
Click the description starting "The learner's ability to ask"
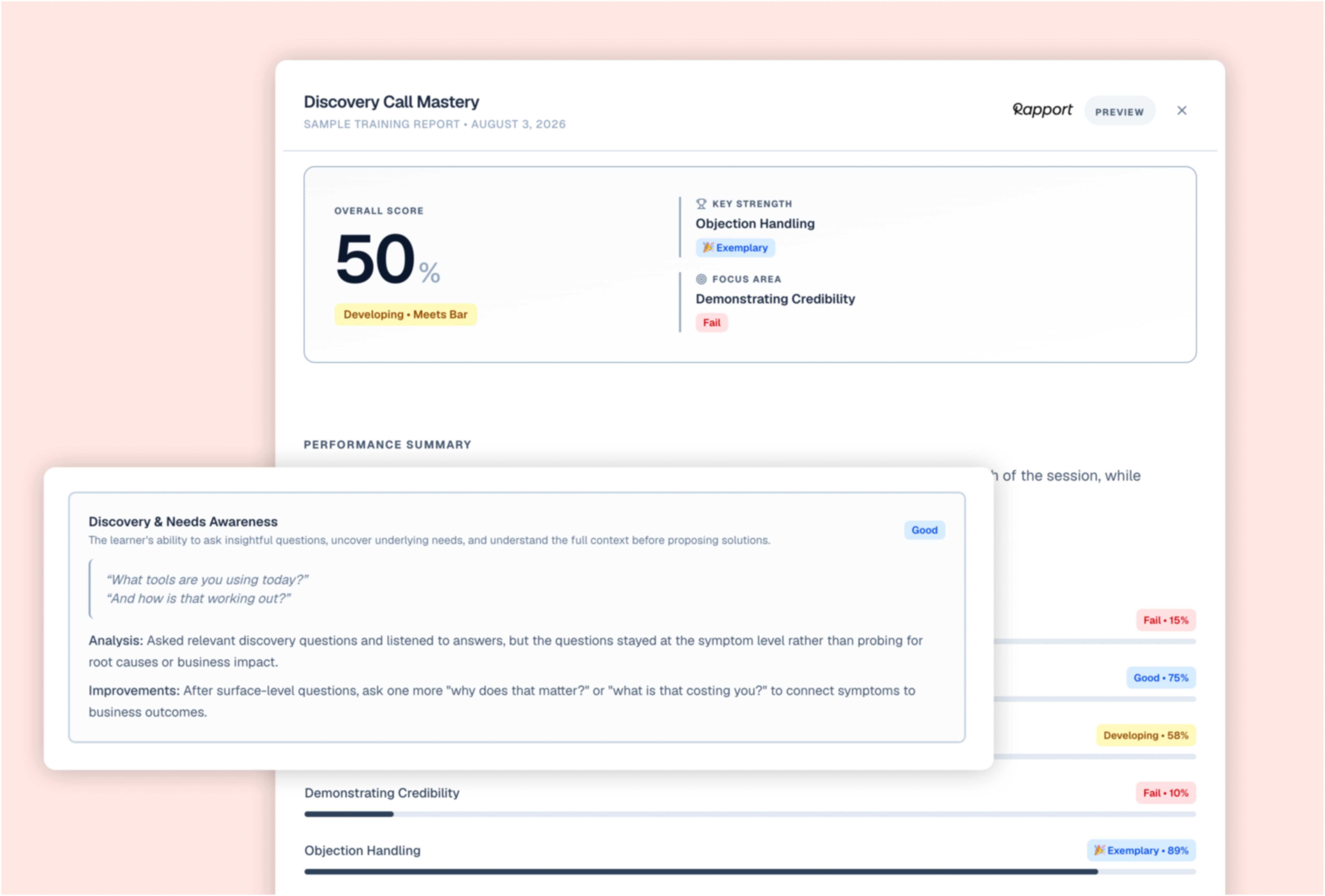click(x=429, y=540)
